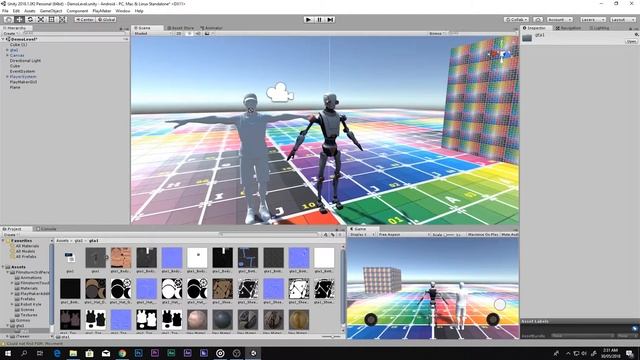Toggle Maximize On Play in Game view

(x=483, y=235)
